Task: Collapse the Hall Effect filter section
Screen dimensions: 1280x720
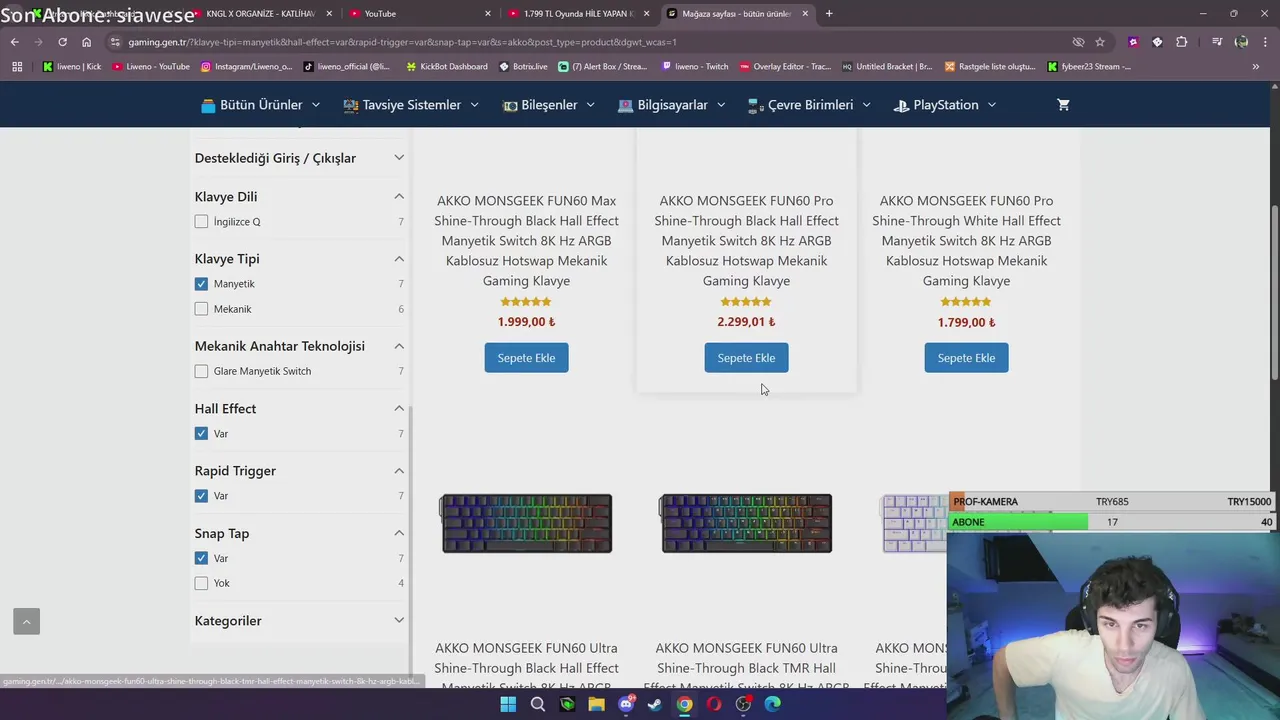Action: tap(399, 408)
